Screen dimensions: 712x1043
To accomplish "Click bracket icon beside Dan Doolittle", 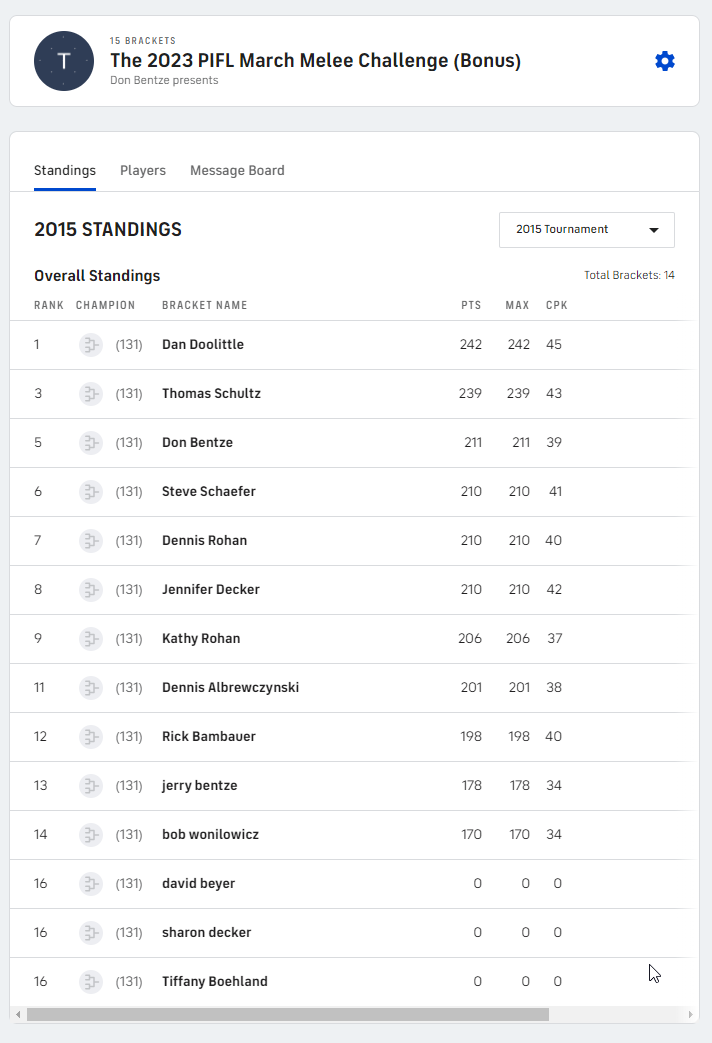I will pos(91,345).
